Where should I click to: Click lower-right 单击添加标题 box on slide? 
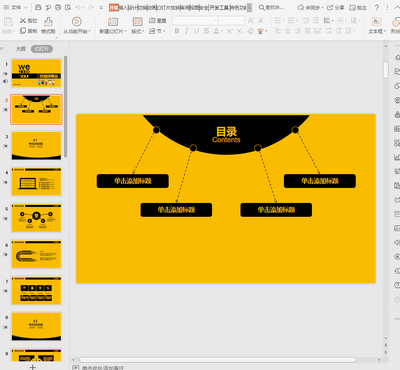[x=276, y=210]
